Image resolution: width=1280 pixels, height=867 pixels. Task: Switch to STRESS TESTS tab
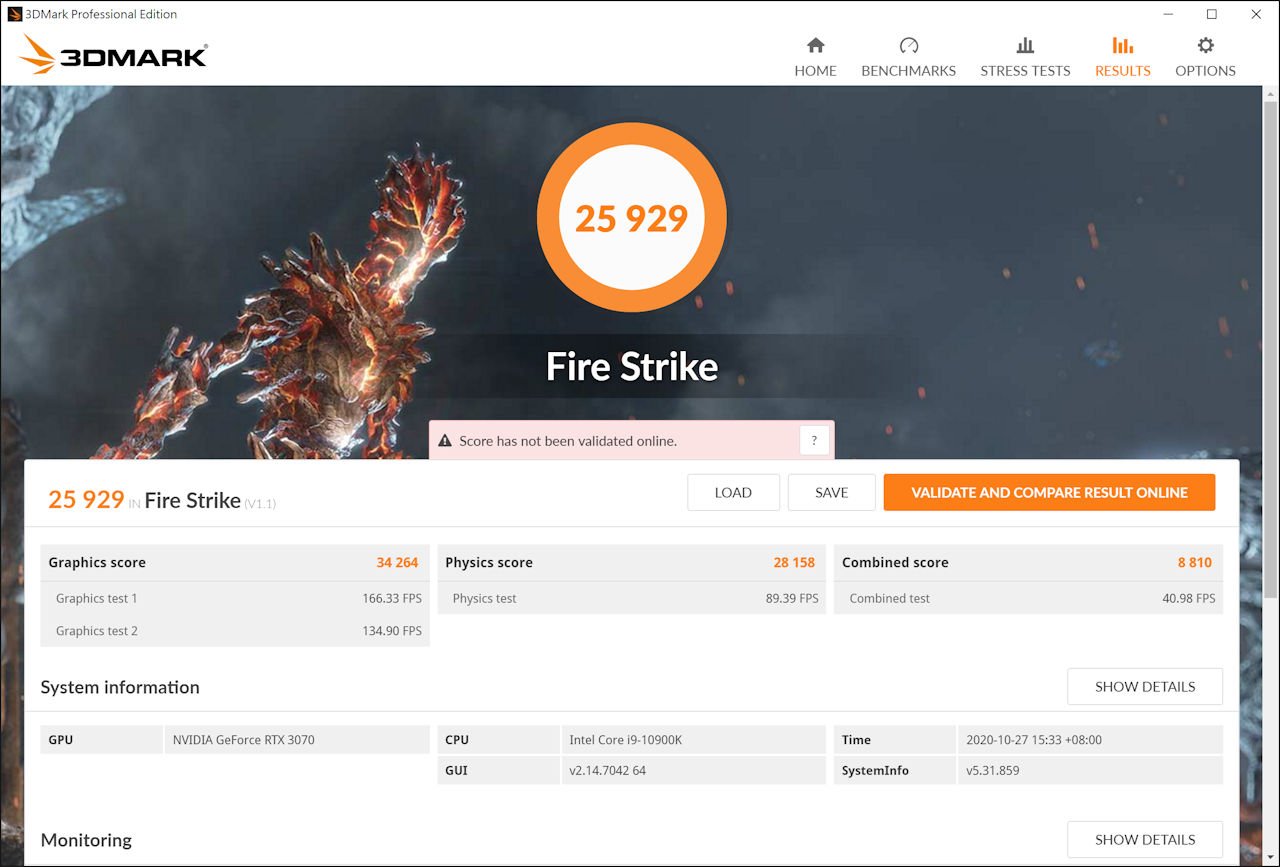(1025, 58)
